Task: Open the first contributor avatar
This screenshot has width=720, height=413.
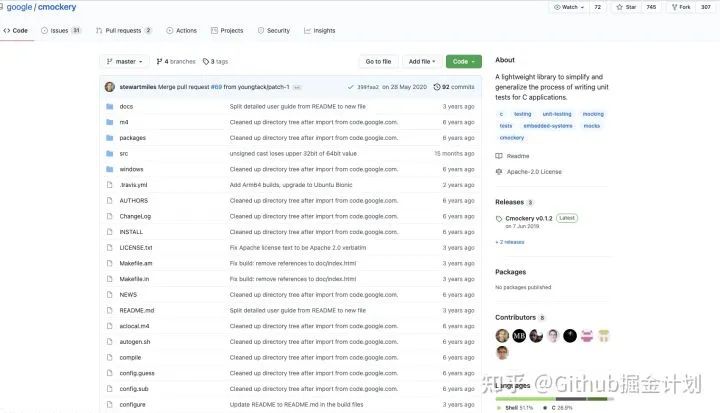Action: tap(502, 336)
